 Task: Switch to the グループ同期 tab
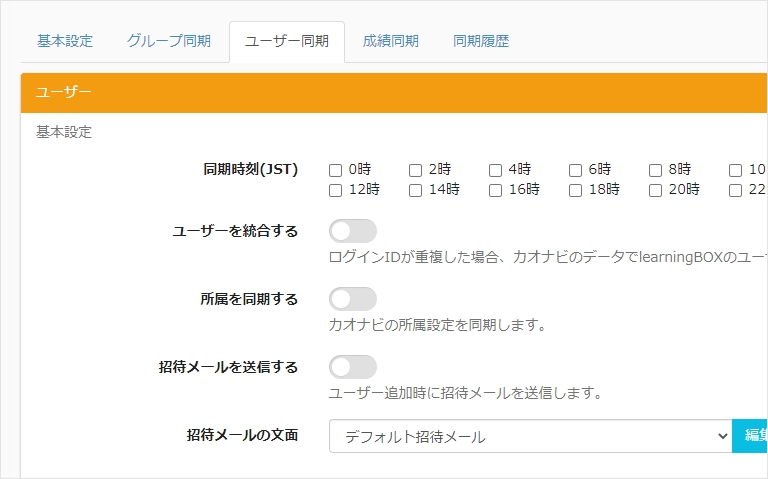click(168, 41)
